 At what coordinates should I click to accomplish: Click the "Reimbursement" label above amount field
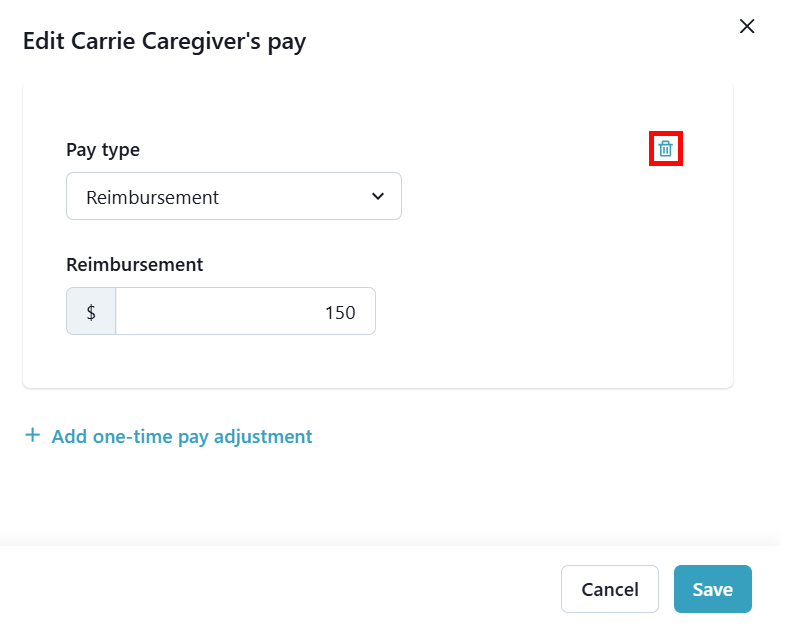tap(134, 265)
